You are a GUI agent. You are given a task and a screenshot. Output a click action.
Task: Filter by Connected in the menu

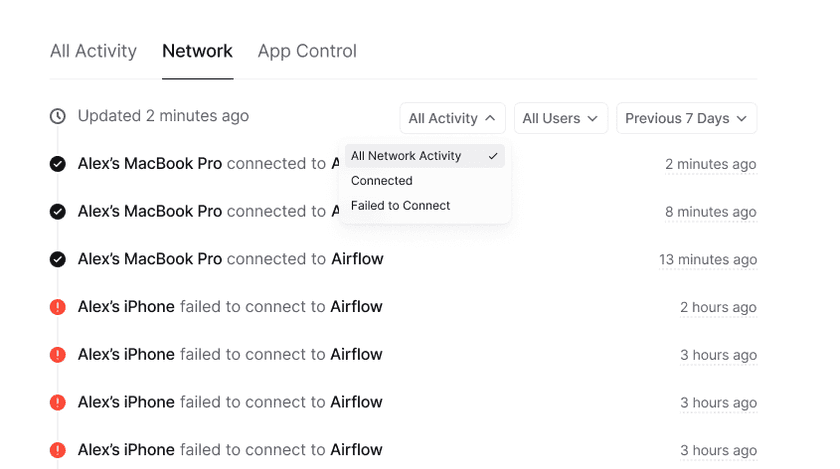point(382,181)
